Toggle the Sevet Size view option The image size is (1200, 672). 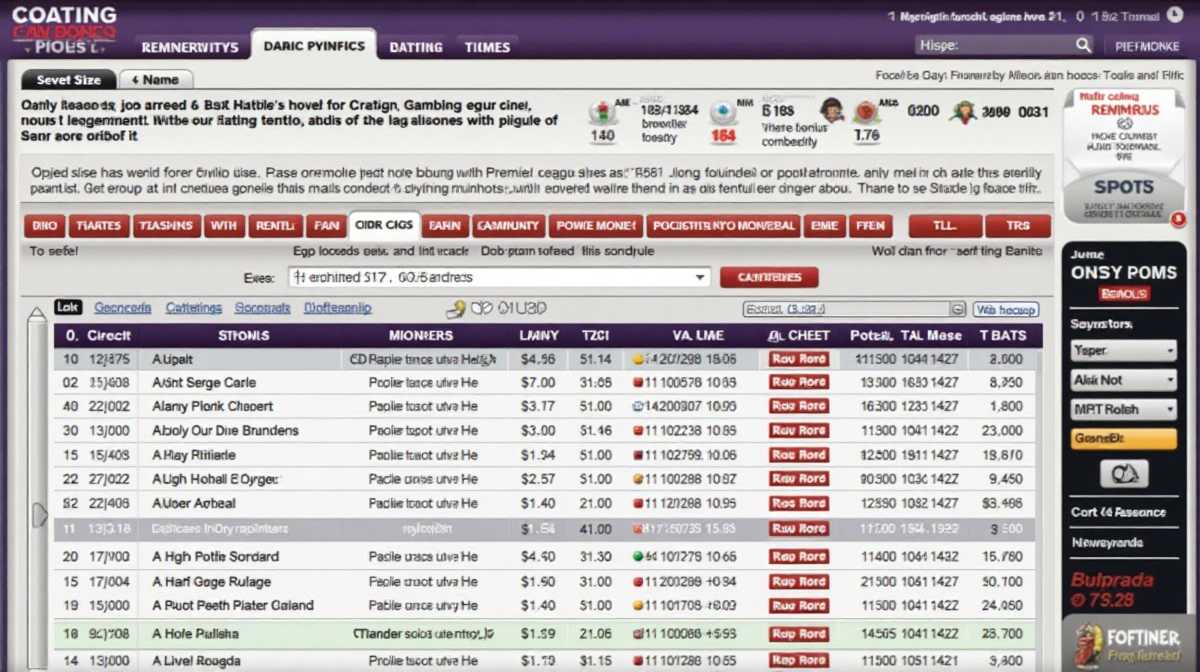click(68, 80)
